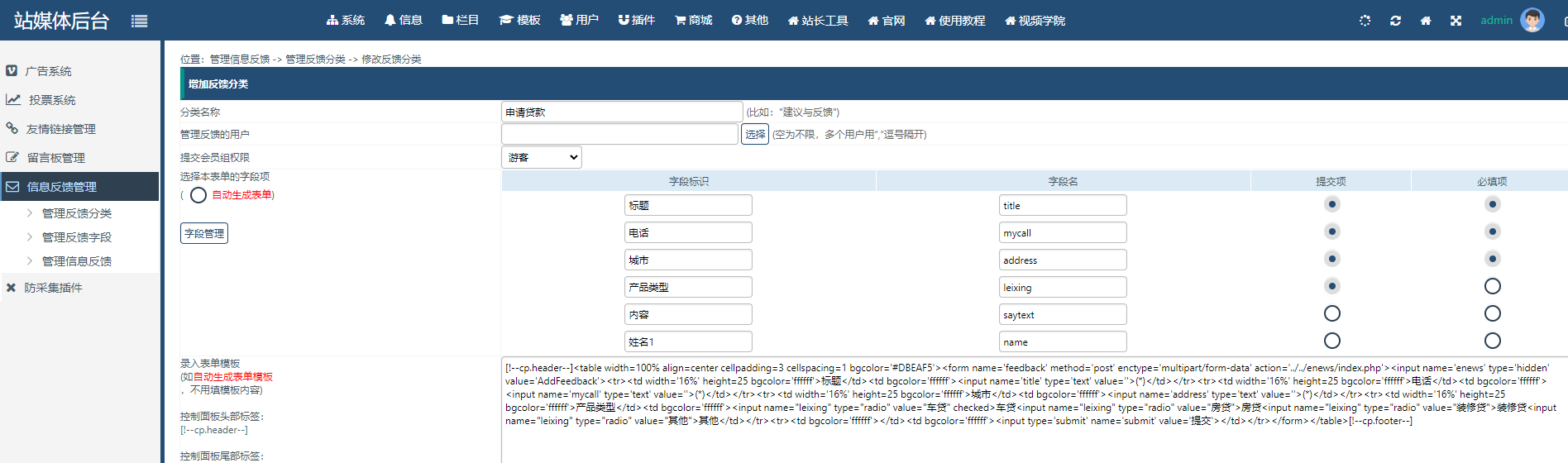Open the 插件 top menu

tap(637, 20)
